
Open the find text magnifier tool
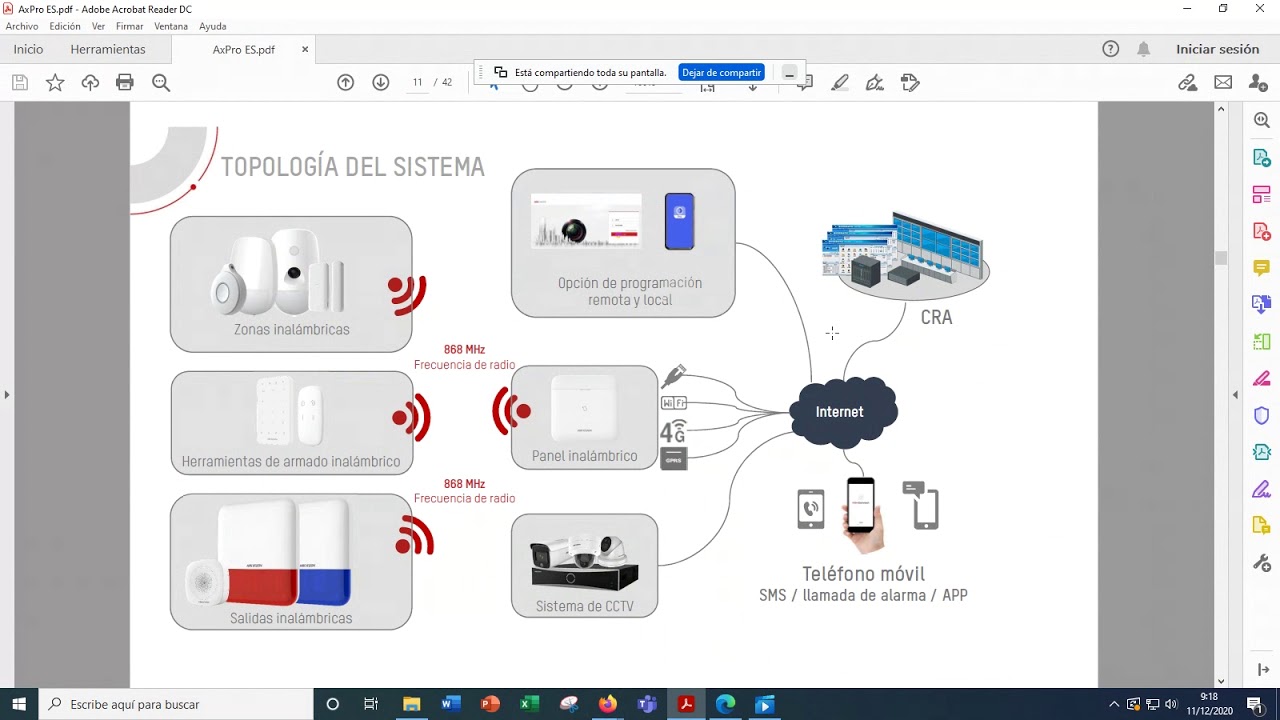tap(161, 83)
